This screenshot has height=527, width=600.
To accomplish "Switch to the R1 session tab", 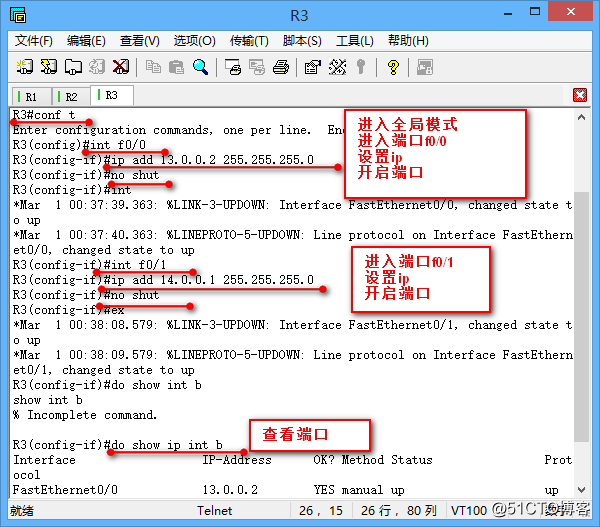I will point(31,97).
